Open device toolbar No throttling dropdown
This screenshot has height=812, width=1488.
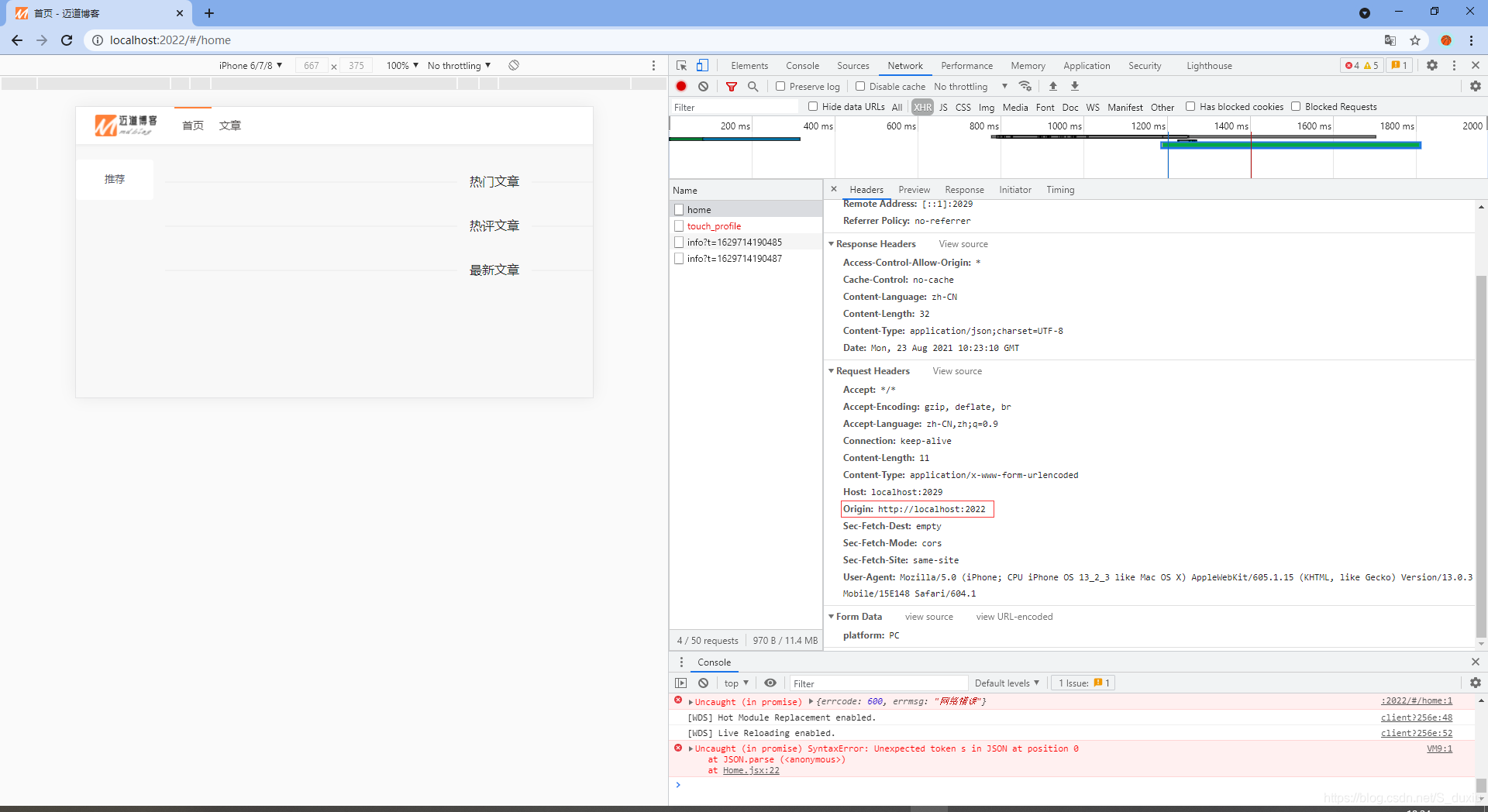click(459, 66)
